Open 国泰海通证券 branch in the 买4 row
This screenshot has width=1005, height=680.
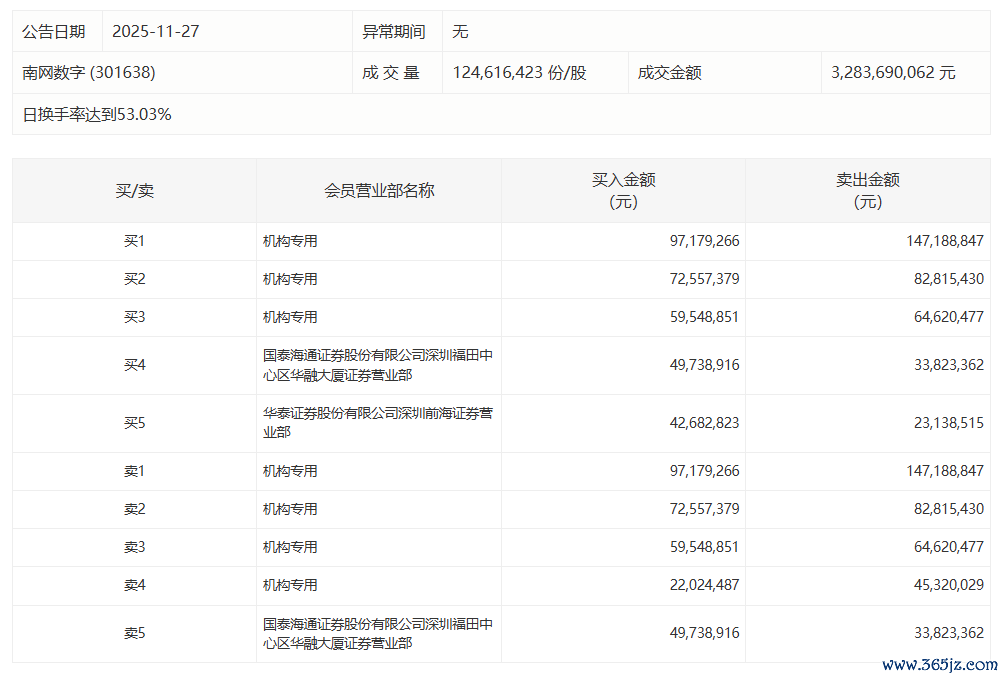coord(377,365)
